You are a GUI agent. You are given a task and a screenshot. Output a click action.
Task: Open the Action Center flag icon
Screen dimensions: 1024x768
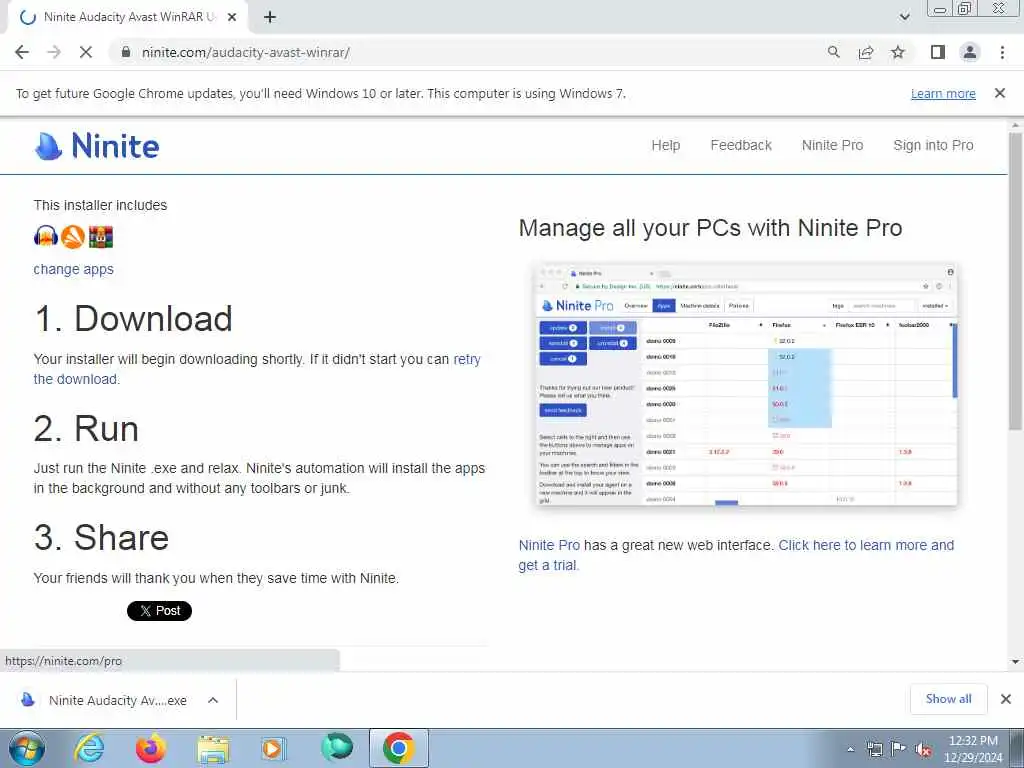[x=899, y=749]
